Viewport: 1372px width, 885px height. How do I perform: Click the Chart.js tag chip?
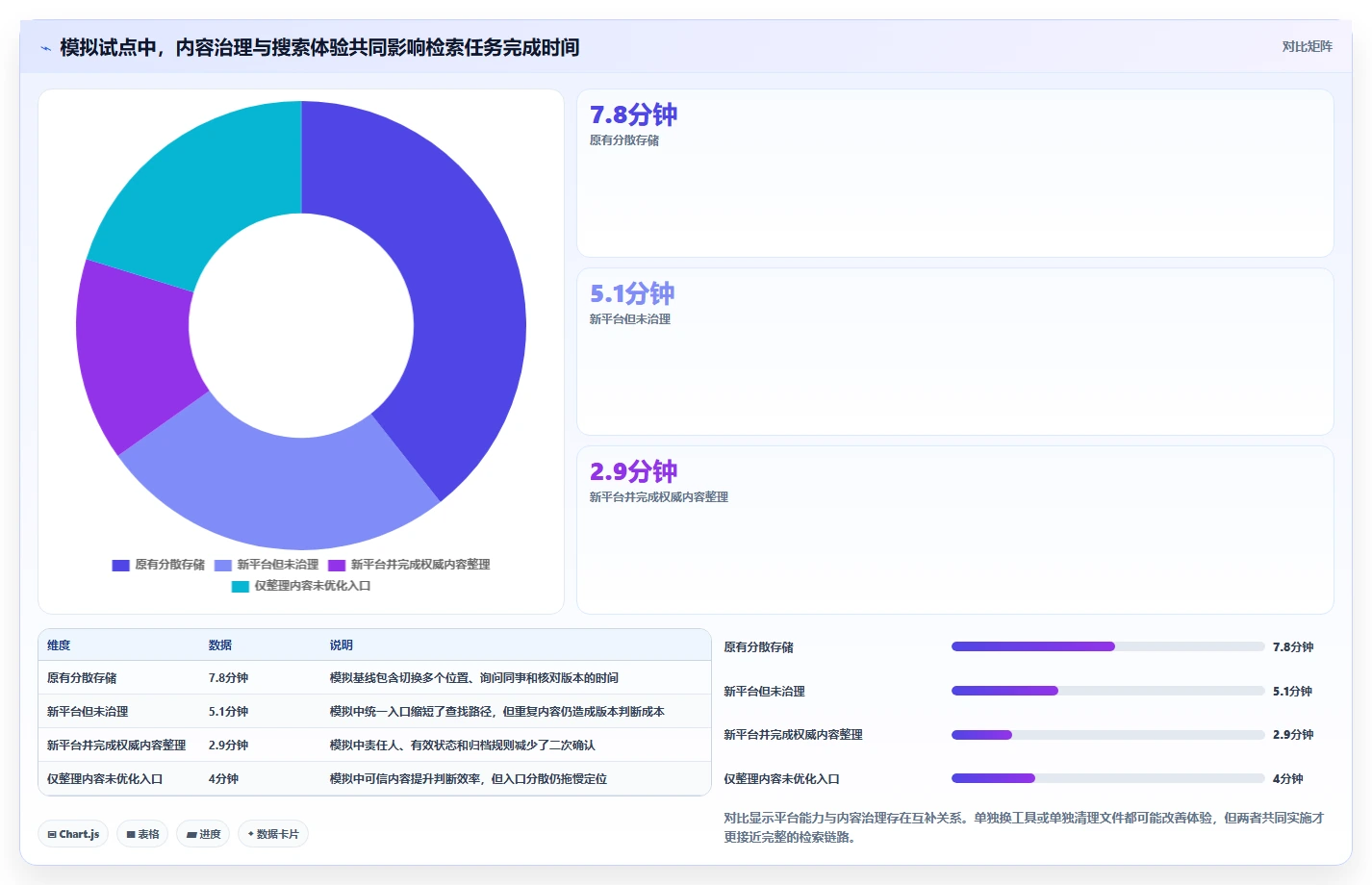(x=73, y=834)
